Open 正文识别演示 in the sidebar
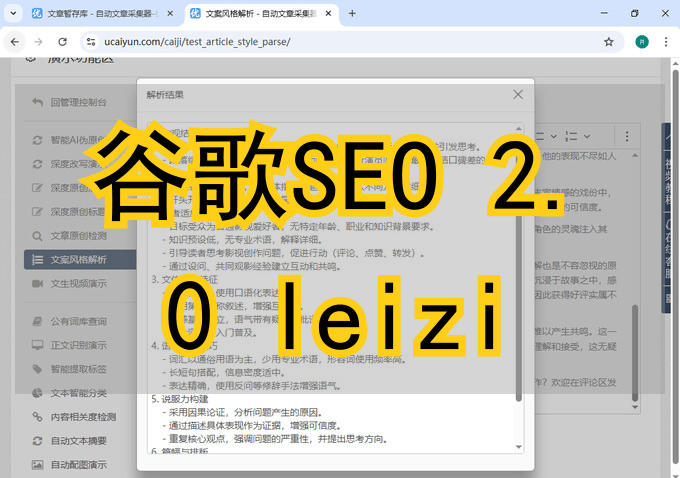Image resolution: width=680 pixels, height=478 pixels. tap(78, 345)
